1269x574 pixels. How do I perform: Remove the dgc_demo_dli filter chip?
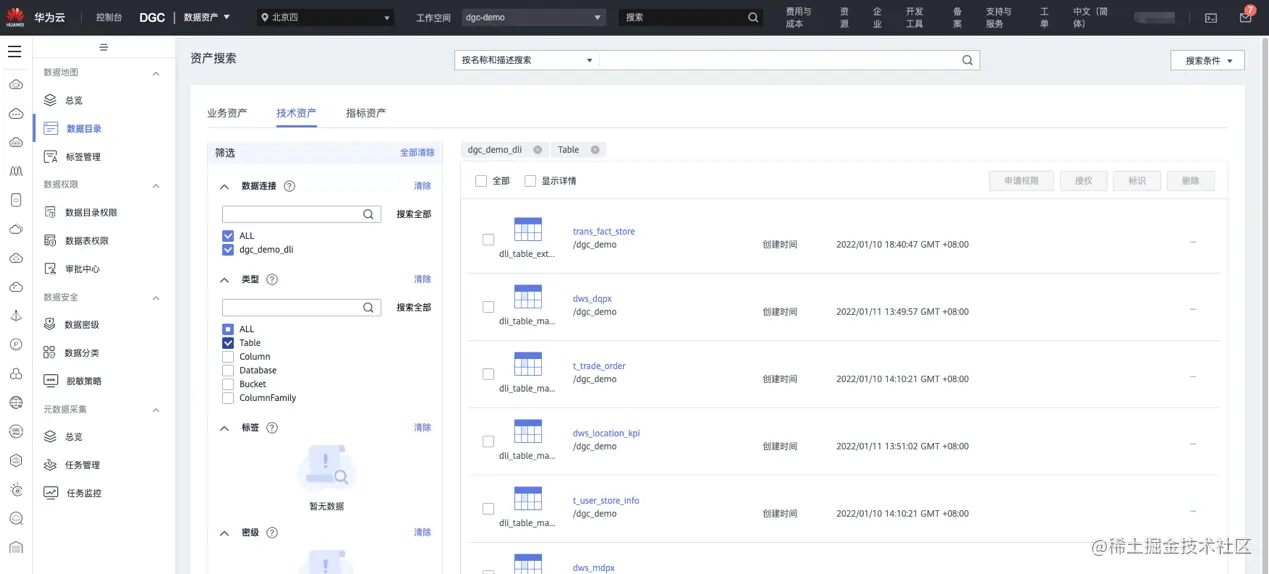point(537,150)
